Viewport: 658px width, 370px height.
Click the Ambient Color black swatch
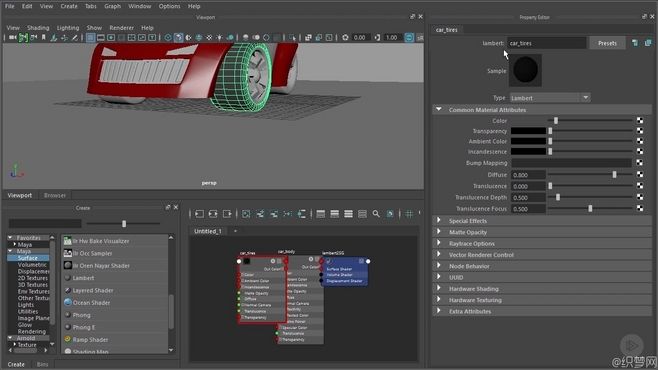coord(528,141)
